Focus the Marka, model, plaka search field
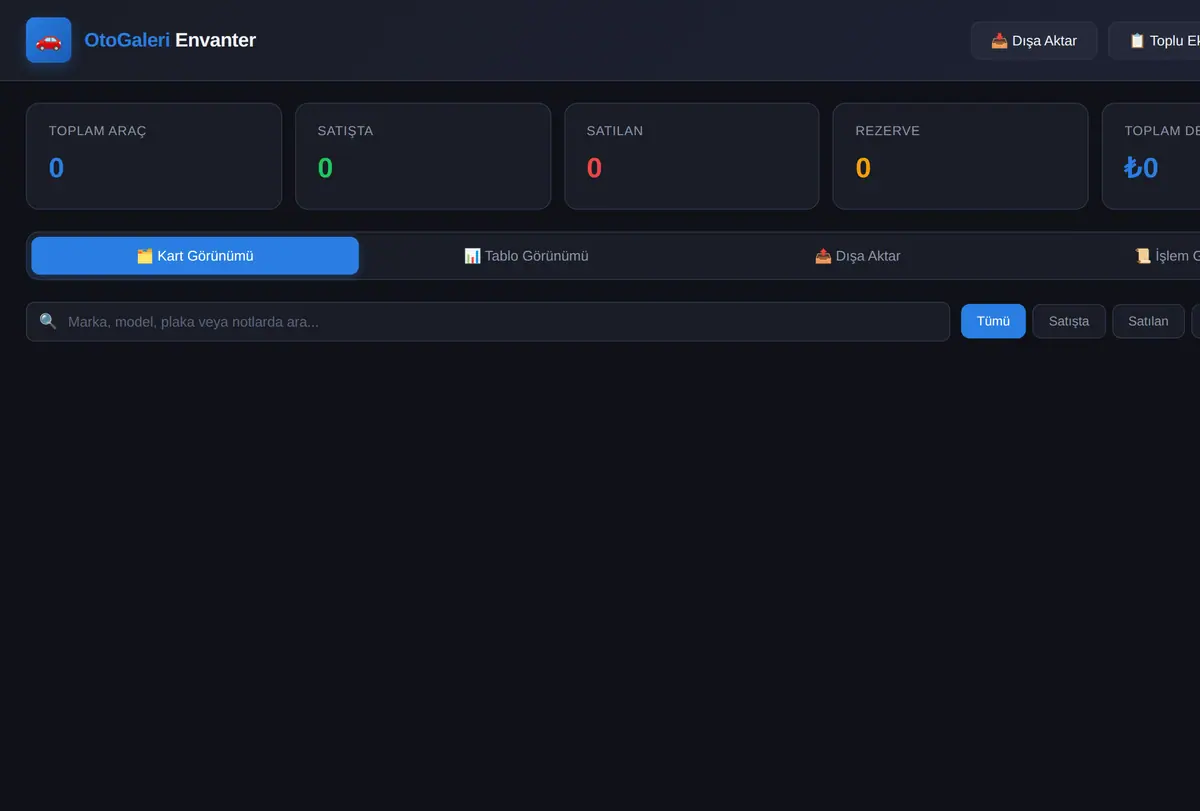Screen dimensions: 1200x811 click(488, 322)
